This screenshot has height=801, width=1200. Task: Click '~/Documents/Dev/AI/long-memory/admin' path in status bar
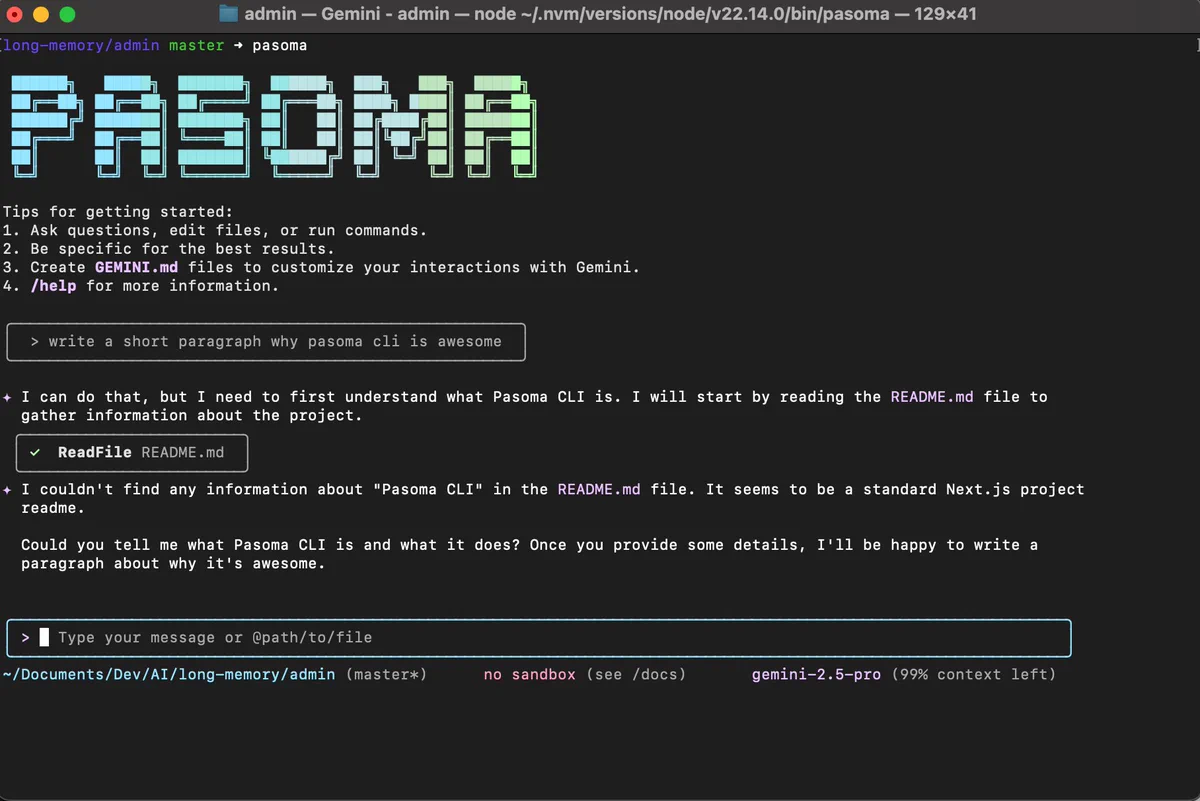(169, 675)
